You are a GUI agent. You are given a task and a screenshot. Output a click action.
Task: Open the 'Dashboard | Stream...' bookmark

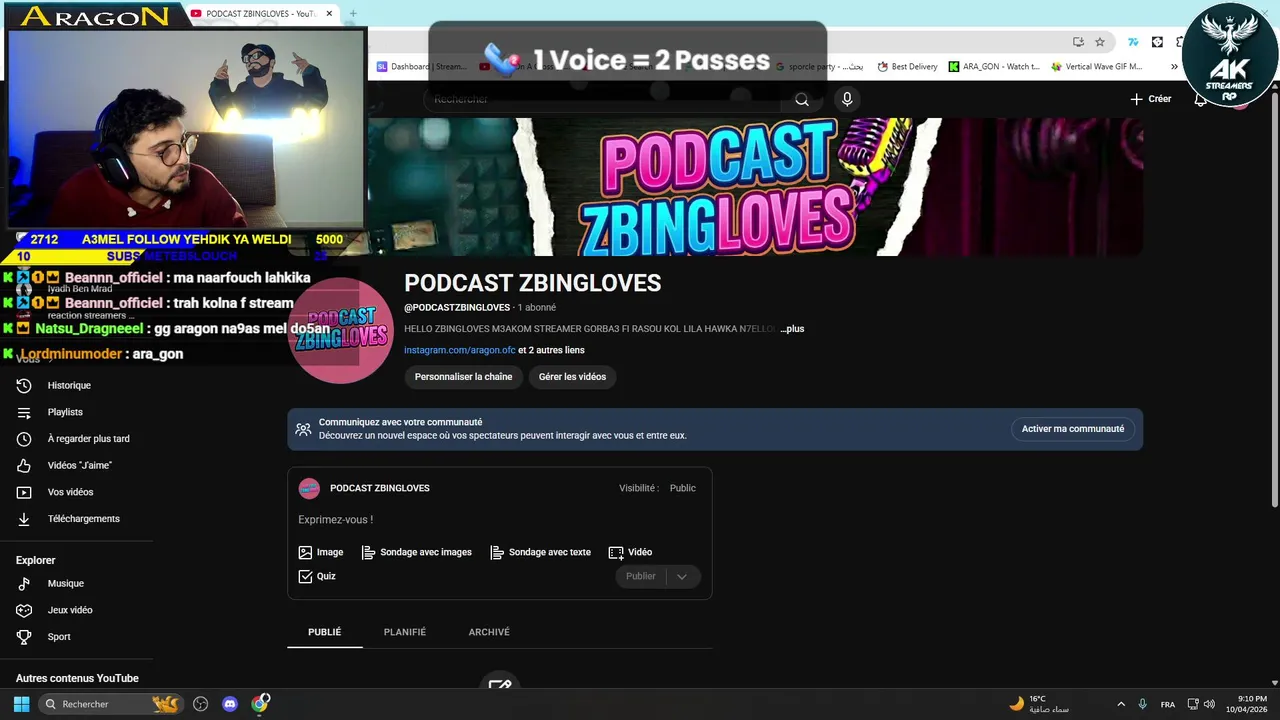(x=421, y=67)
